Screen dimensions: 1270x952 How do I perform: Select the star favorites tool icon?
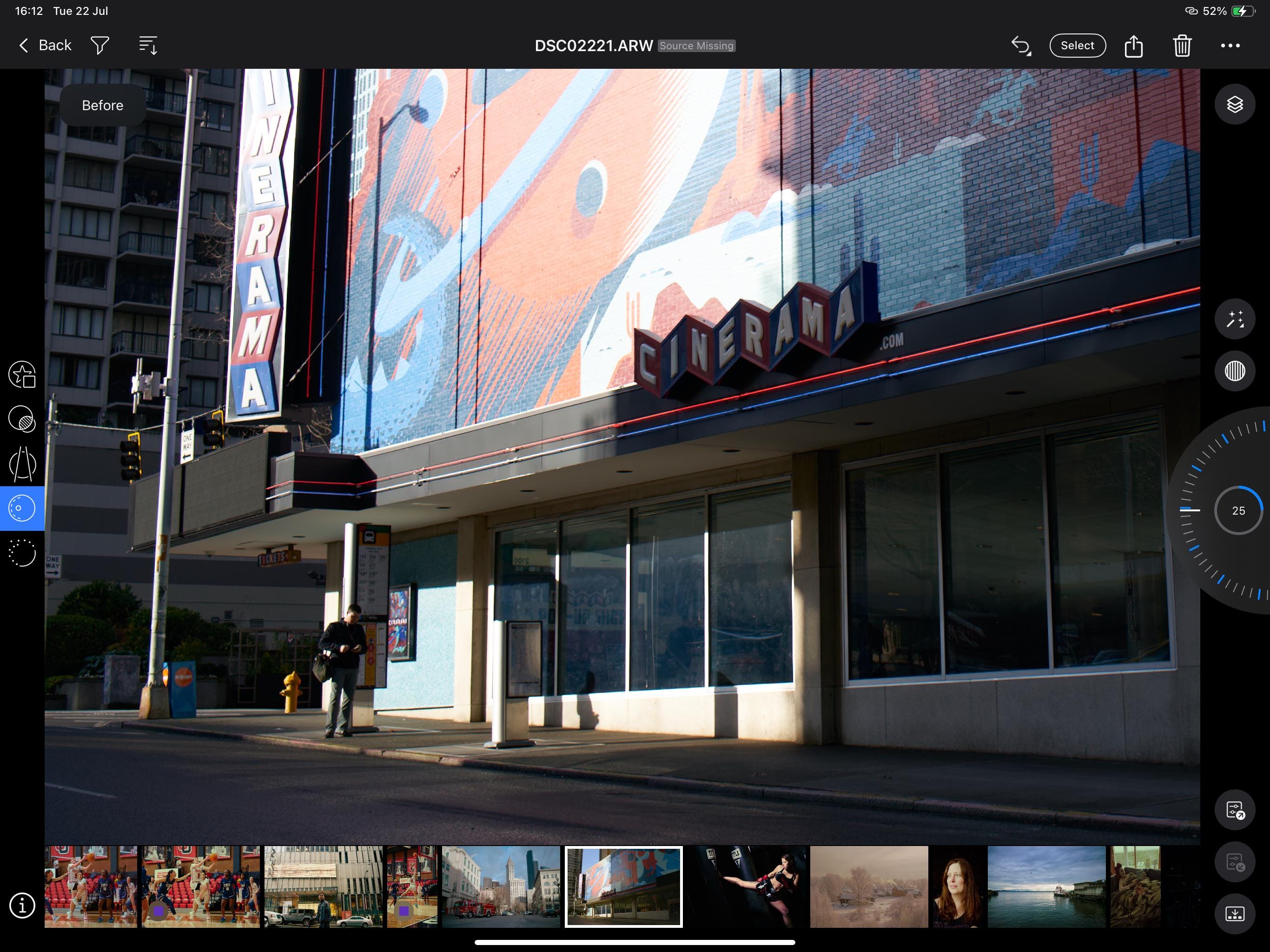[22, 374]
